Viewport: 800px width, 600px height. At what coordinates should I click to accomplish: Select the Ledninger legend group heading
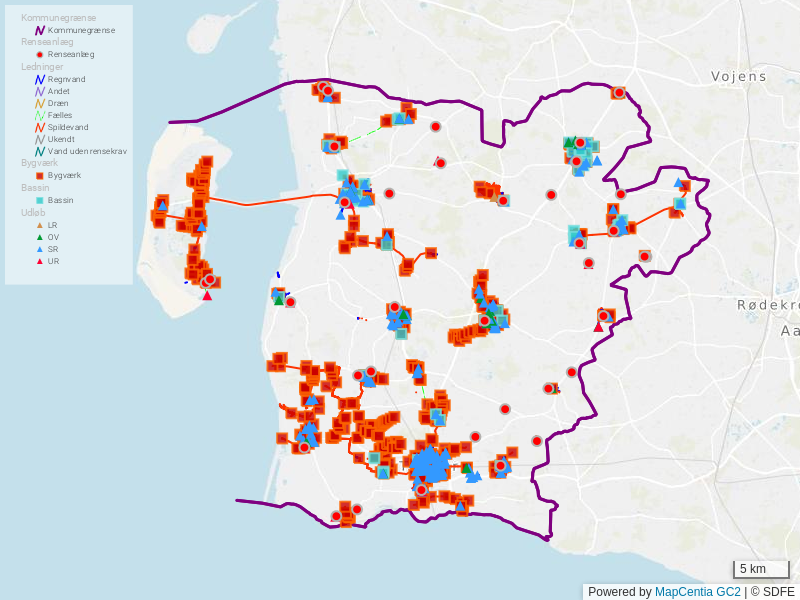(x=42, y=66)
